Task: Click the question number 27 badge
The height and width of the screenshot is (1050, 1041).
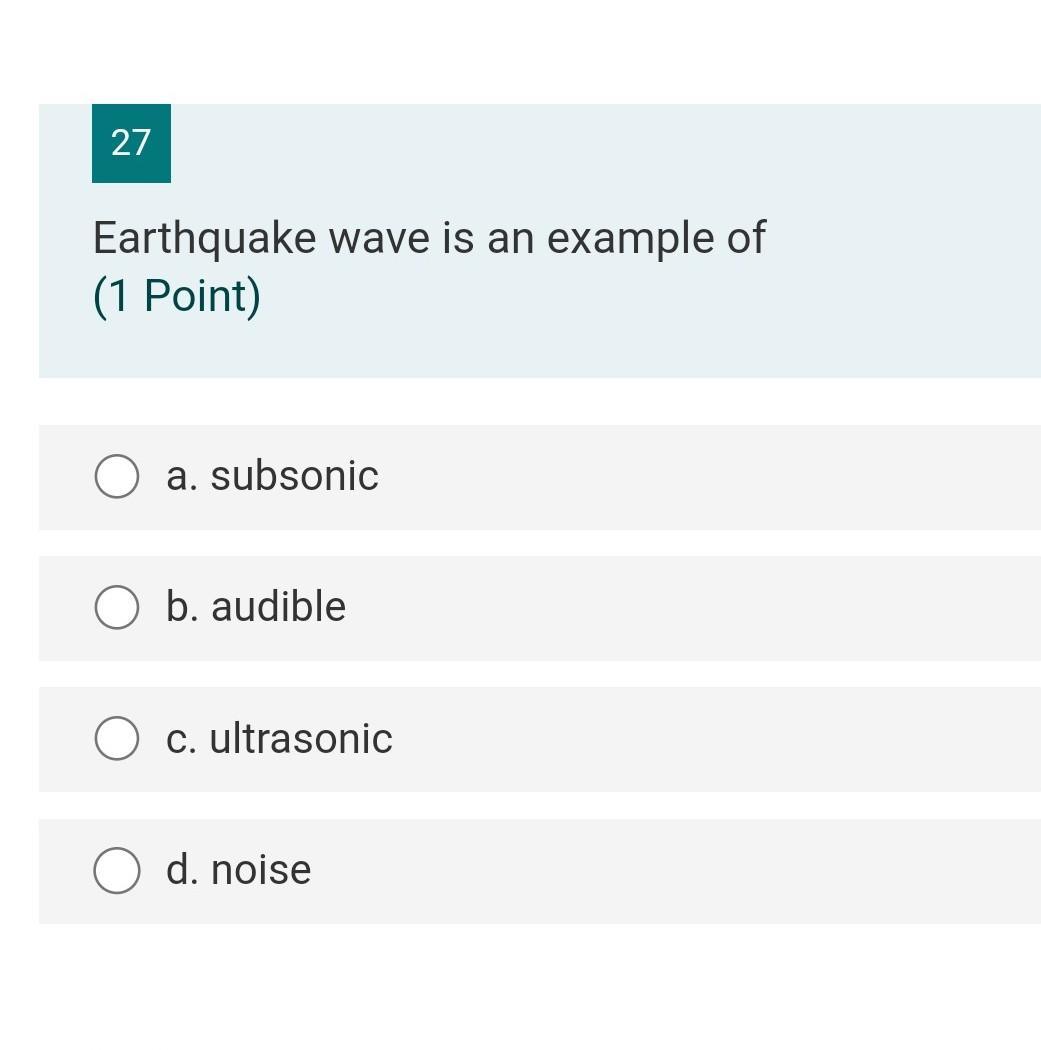Action: pyautogui.click(x=131, y=143)
